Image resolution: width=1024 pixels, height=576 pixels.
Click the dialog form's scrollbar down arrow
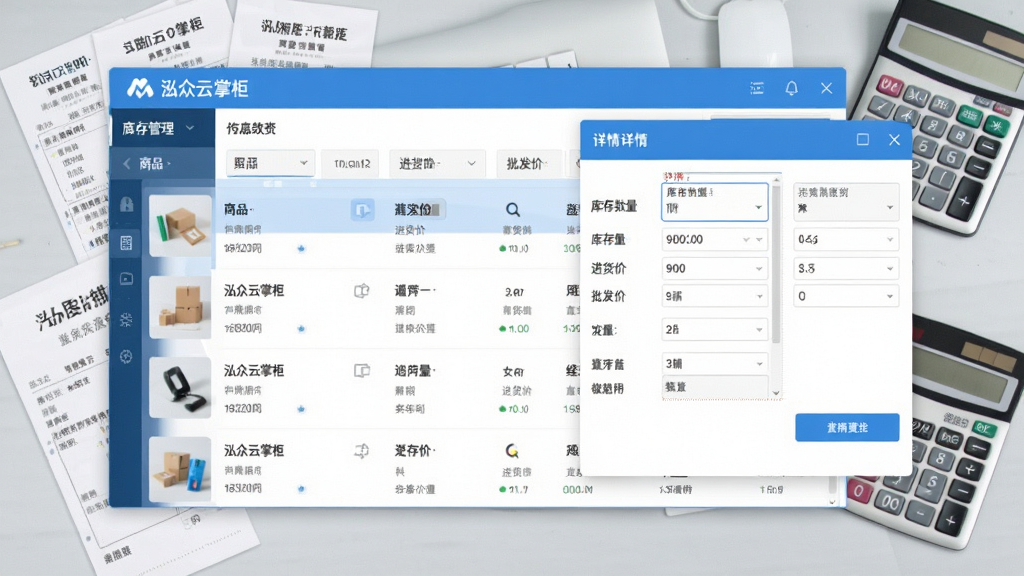(x=776, y=392)
